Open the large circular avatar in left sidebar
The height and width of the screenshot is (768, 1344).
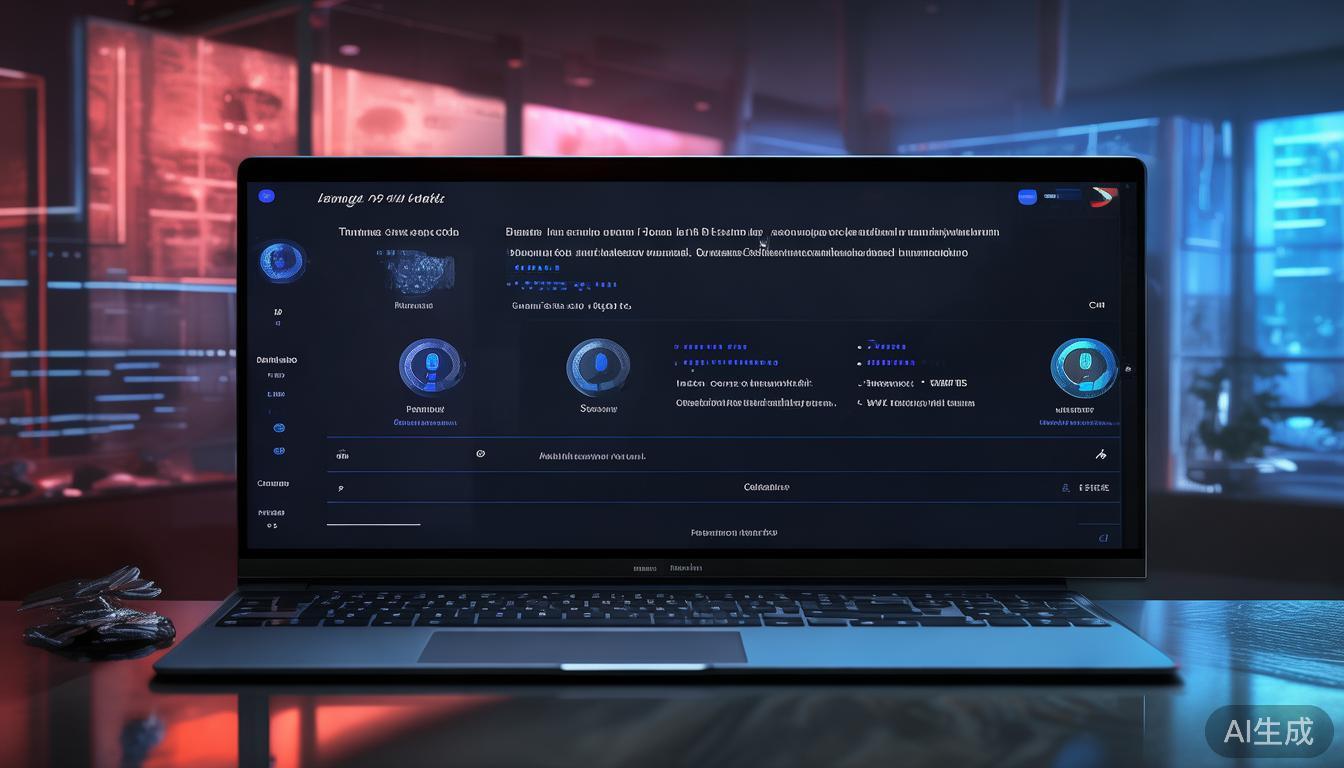coord(281,262)
